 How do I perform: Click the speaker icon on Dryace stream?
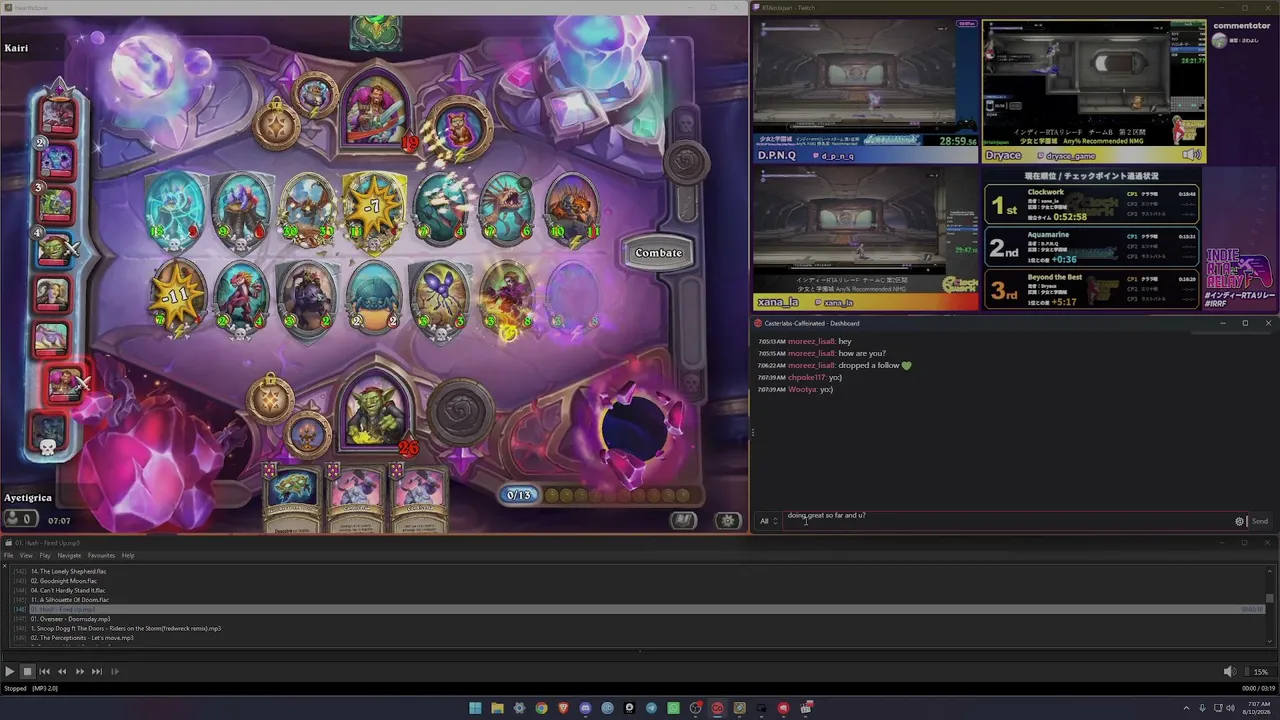(x=1192, y=155)
